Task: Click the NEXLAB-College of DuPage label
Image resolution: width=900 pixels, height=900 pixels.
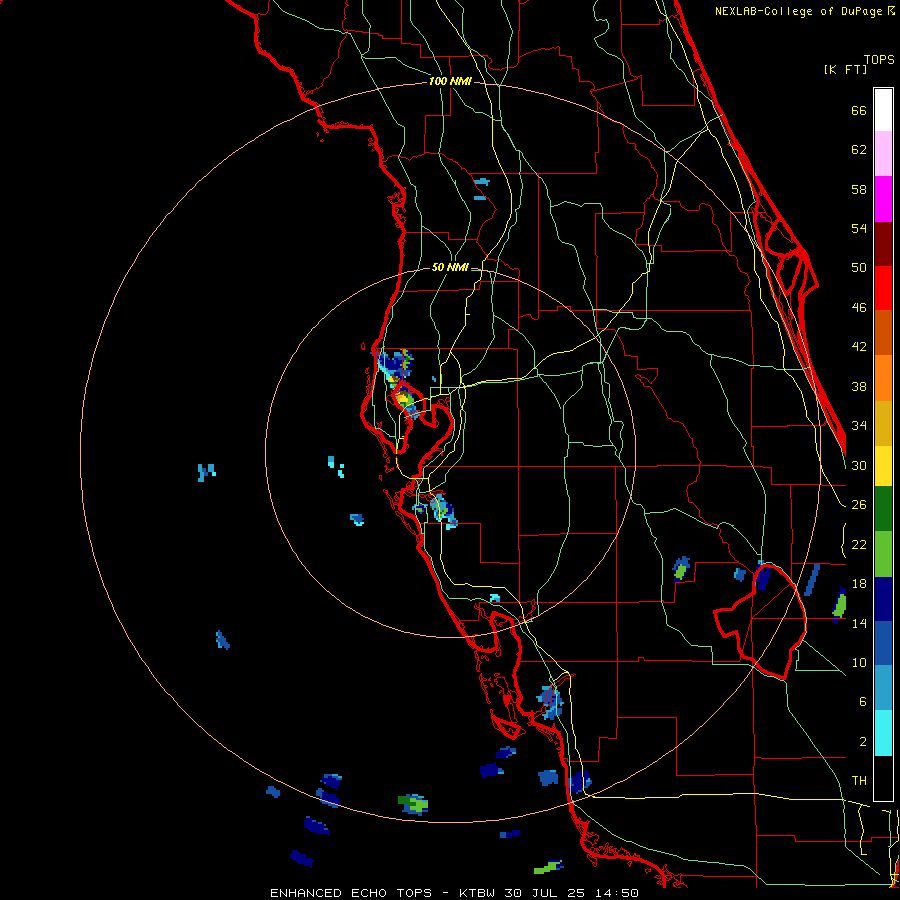Action: point(800,11)
